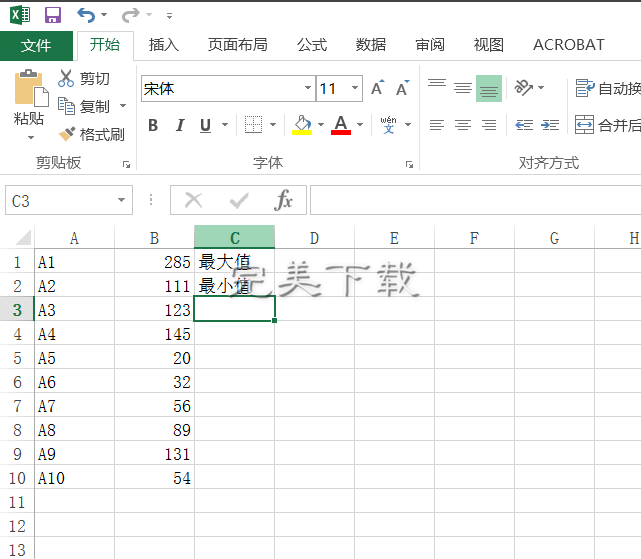Select column A header

(x=74, y=238)
